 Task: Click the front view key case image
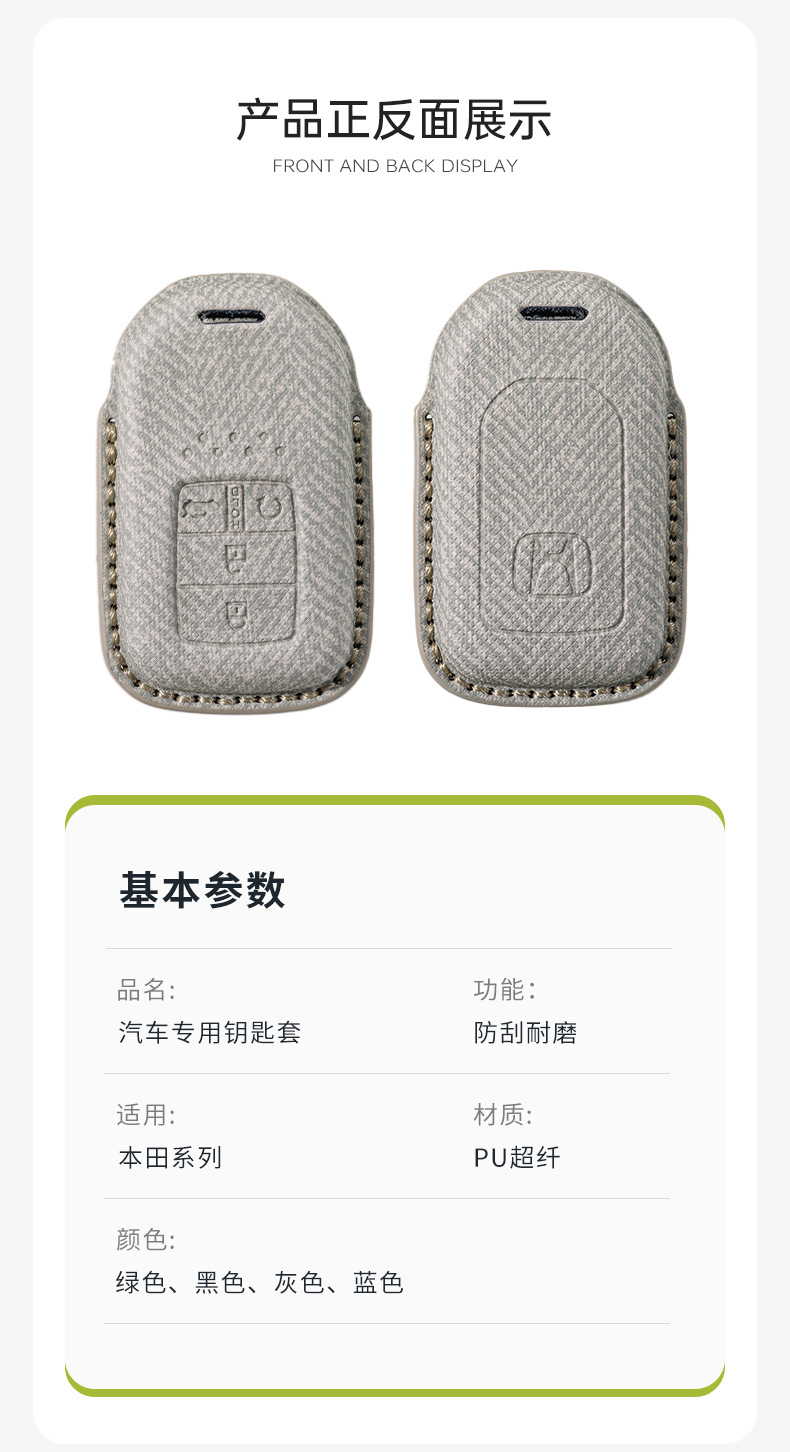coord(235,493)
